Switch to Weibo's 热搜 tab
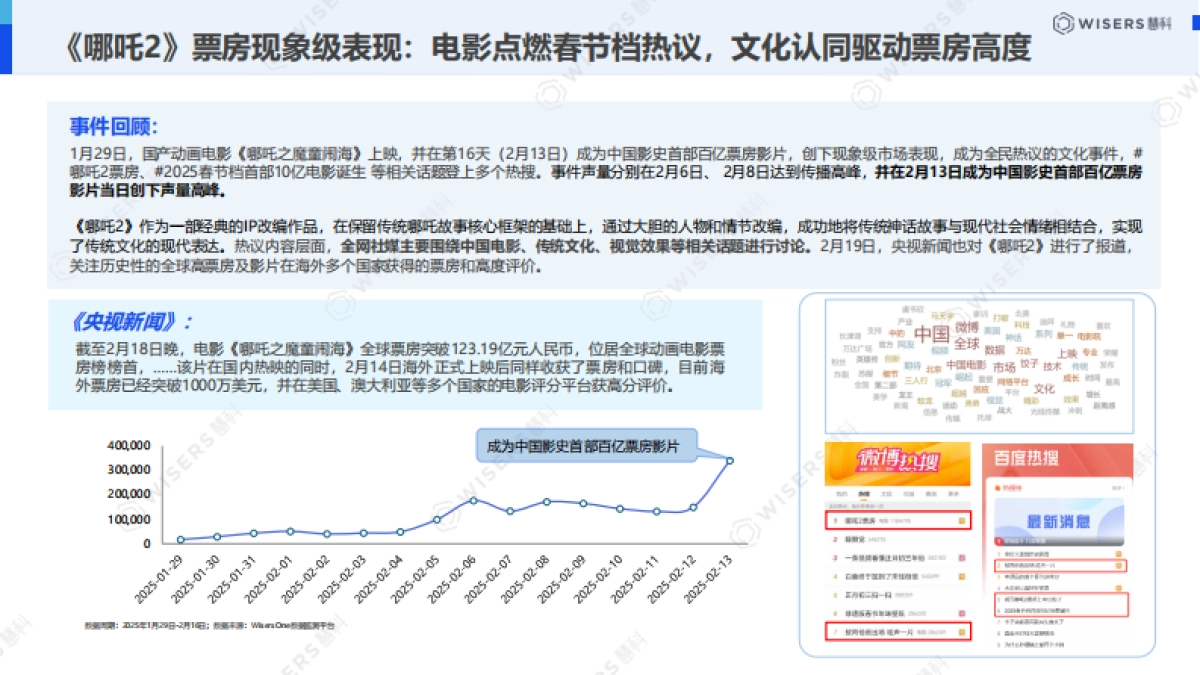 pos(862,492)
